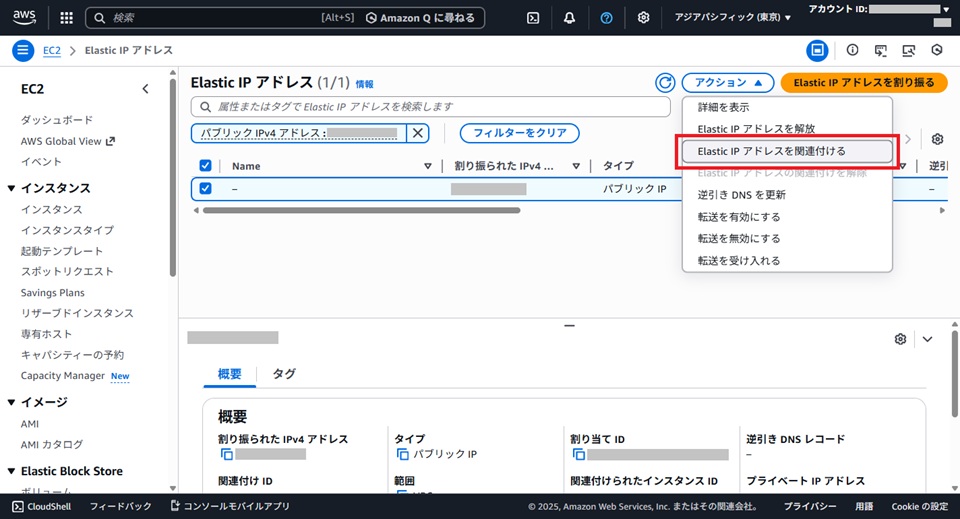Choose 転送を無効にする menu item
960x519 pixels.
coord(787,239)
